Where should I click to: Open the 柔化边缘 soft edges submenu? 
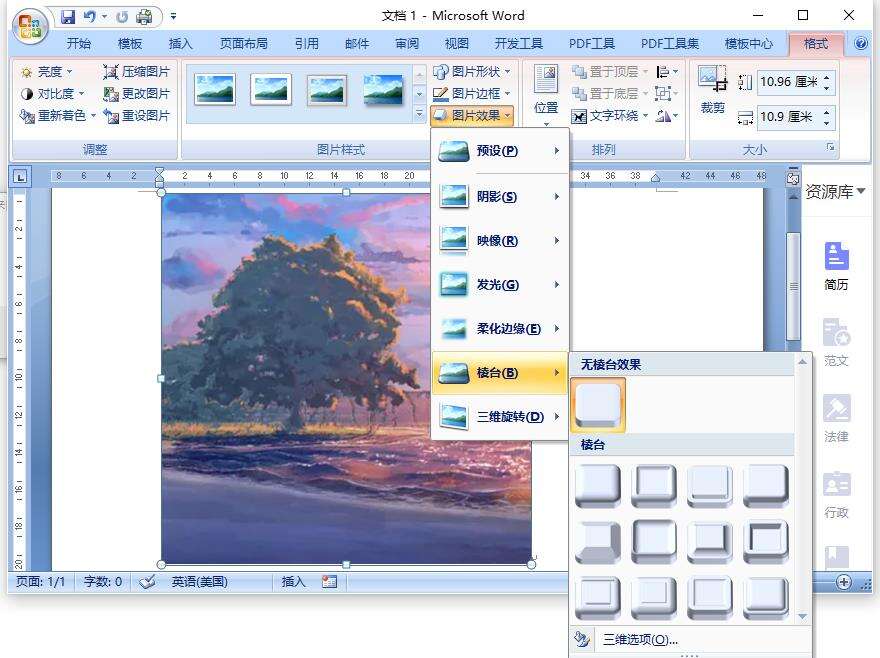coord(499,328)
